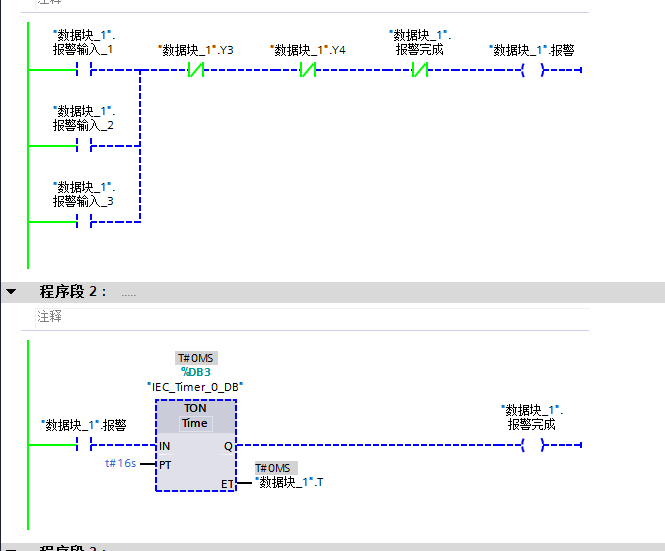Select the 报警输入_3 contact symbol
Viewport: 665px width, 551px height.
[84, 221]
